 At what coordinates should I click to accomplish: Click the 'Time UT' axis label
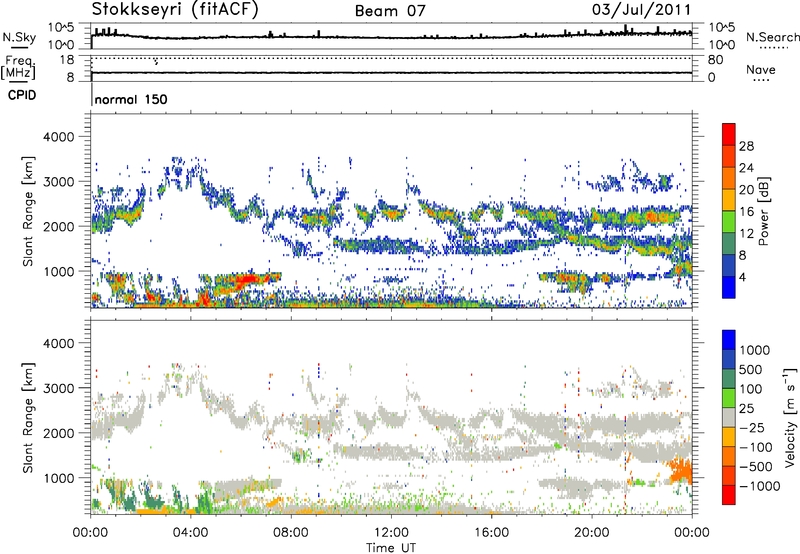391,548
